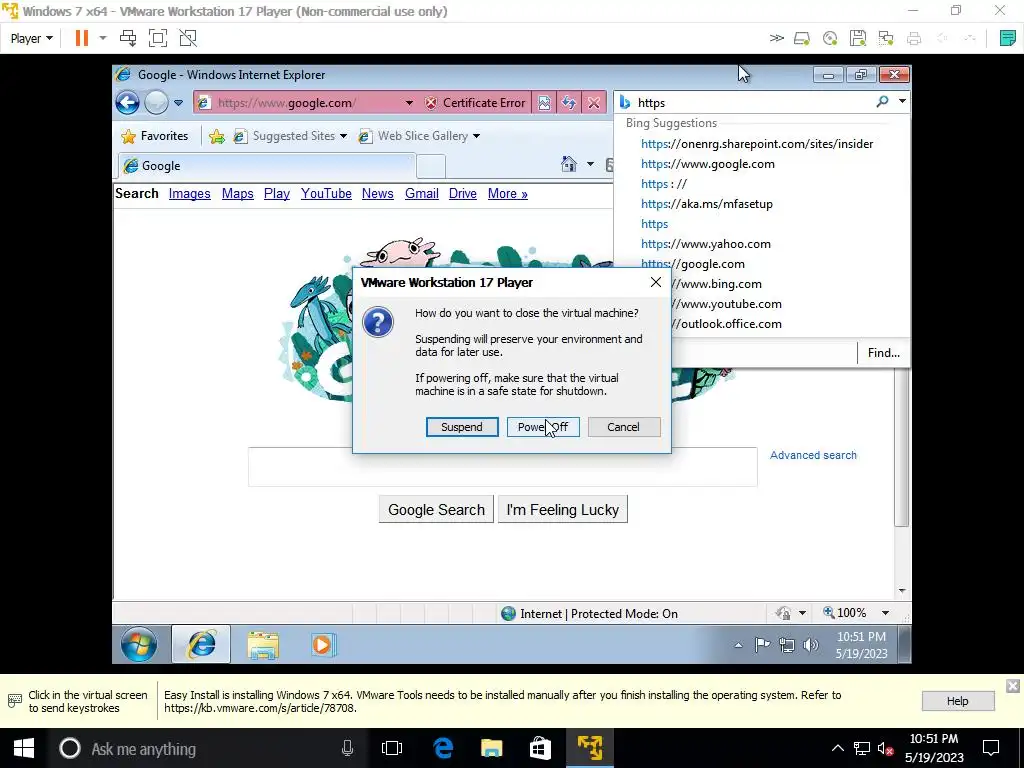This screenshot has height=768, width=1024.
Task: Open the Maps link on Google
Action: tap(238, 193)
